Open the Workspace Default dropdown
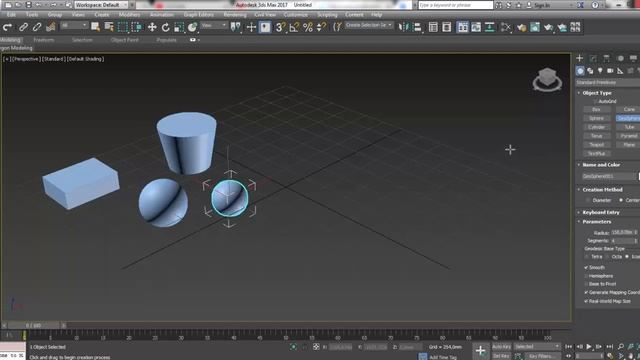 101,5
